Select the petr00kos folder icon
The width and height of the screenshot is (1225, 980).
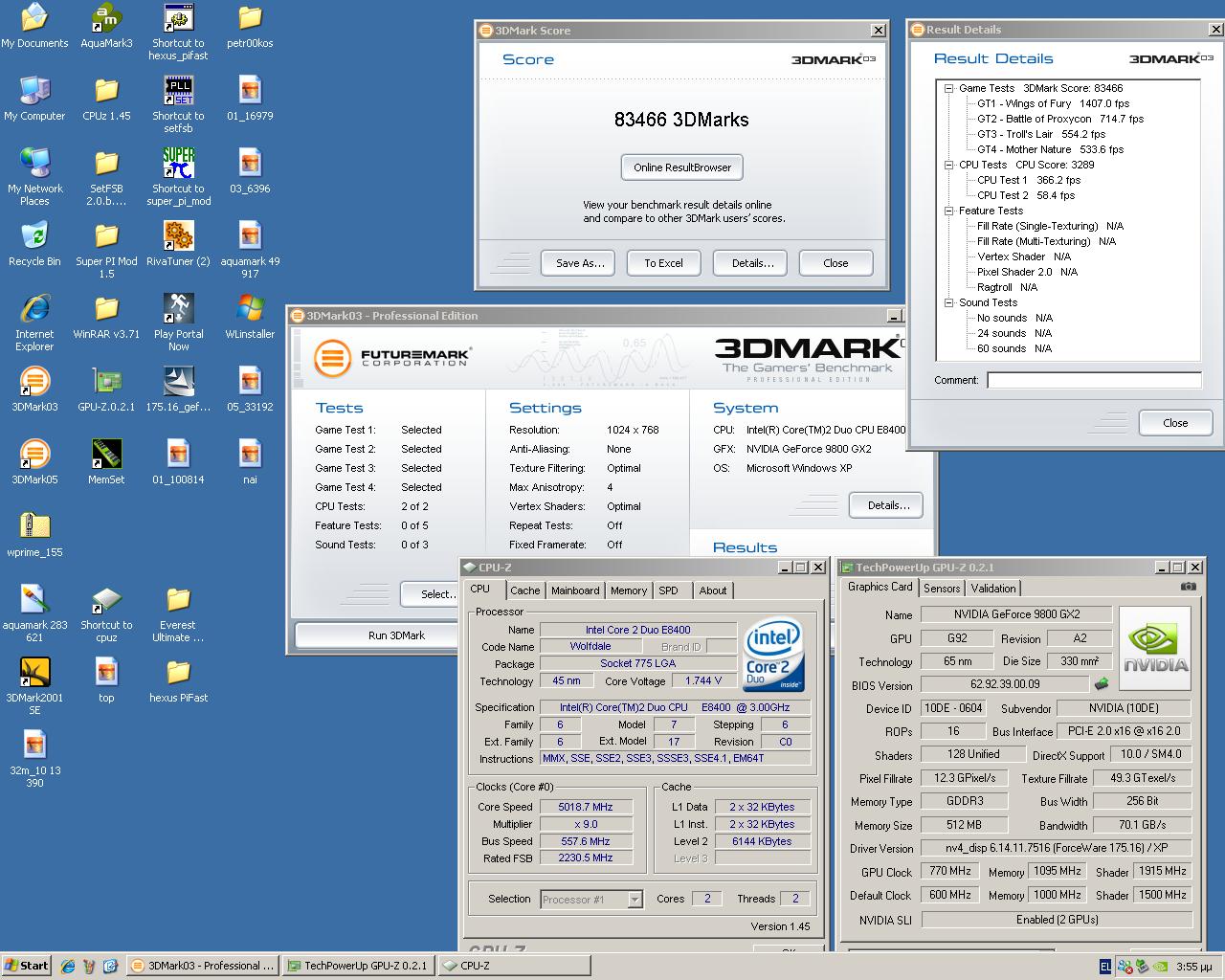[250, 27]
